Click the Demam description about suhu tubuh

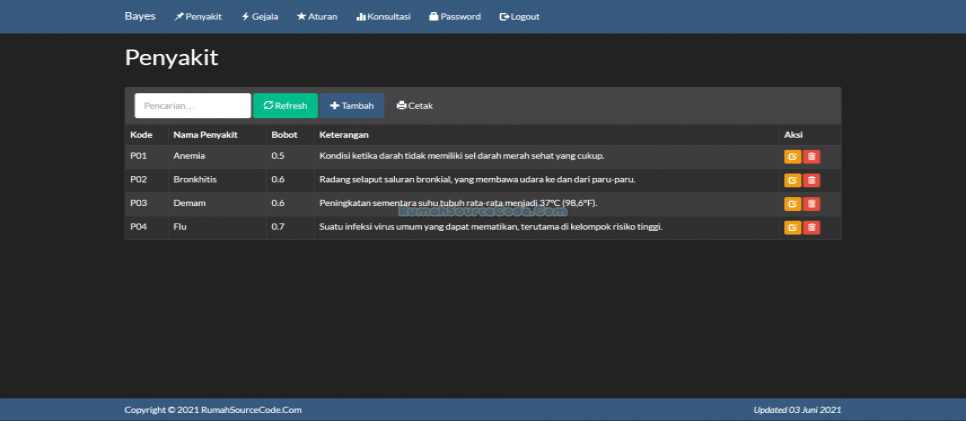(x=458, y=203)
